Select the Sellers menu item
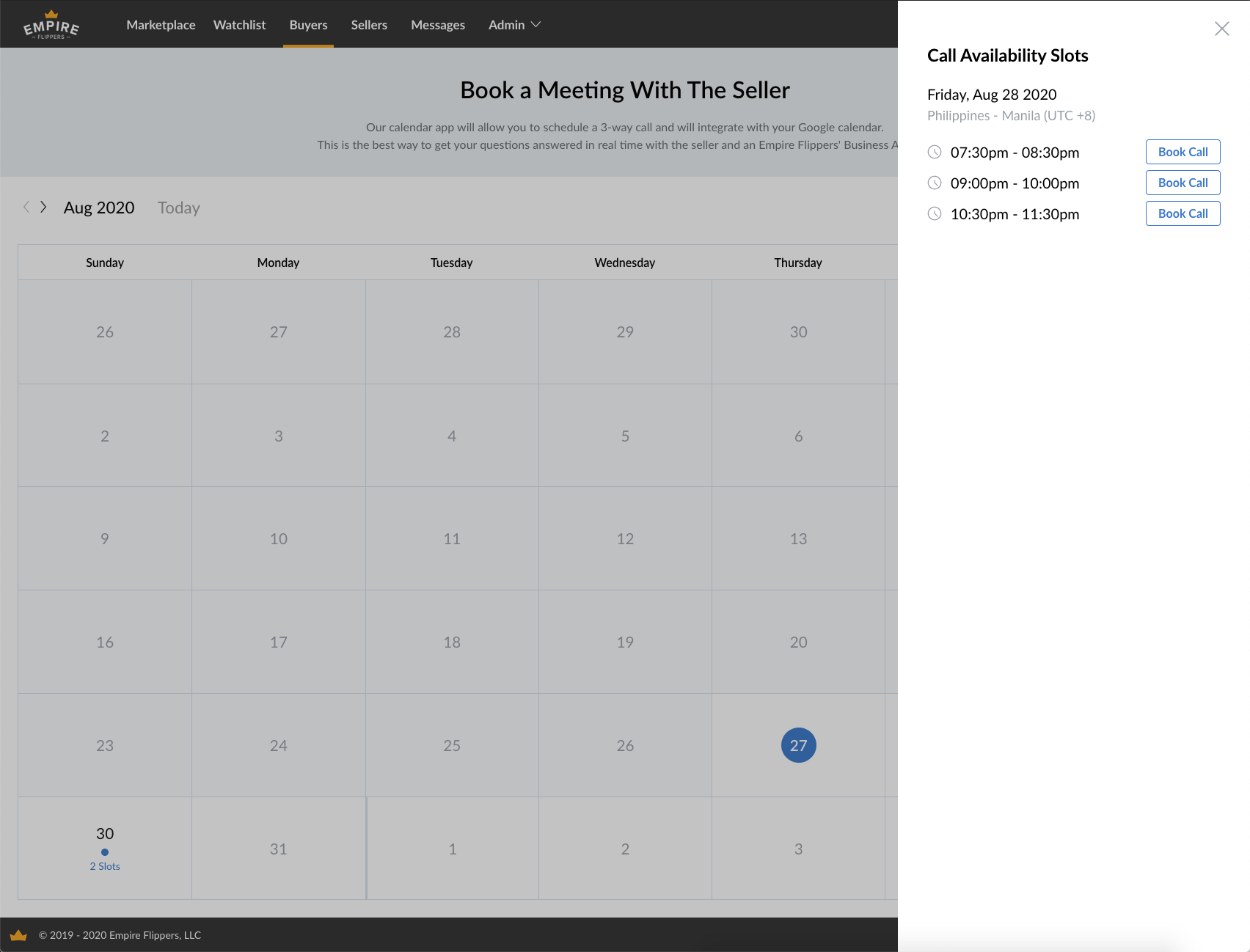Image resolution: width=1250 pixels, height=952 pixels. (x=369, y=24)
